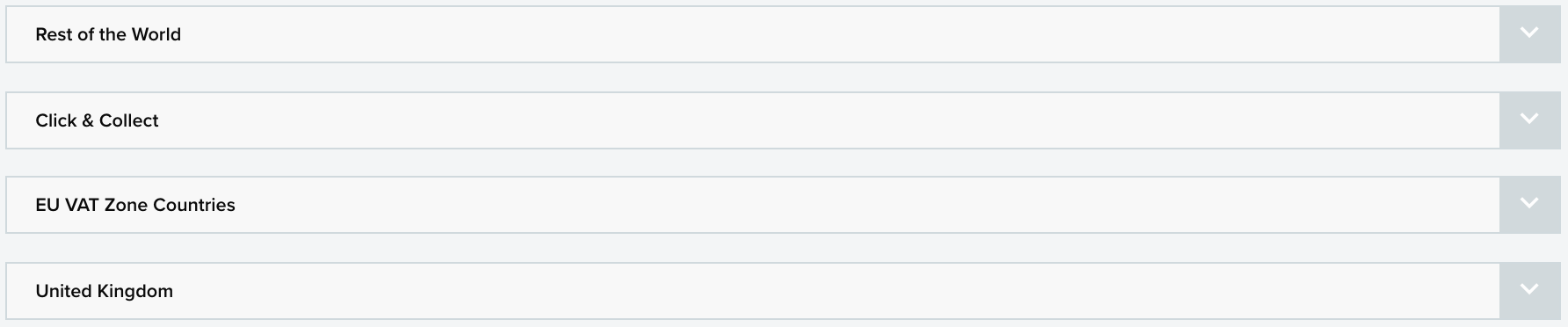Reveal EU VAT Zone Countries delivery details
The image size is (1568, 327).
coord(783,205)
